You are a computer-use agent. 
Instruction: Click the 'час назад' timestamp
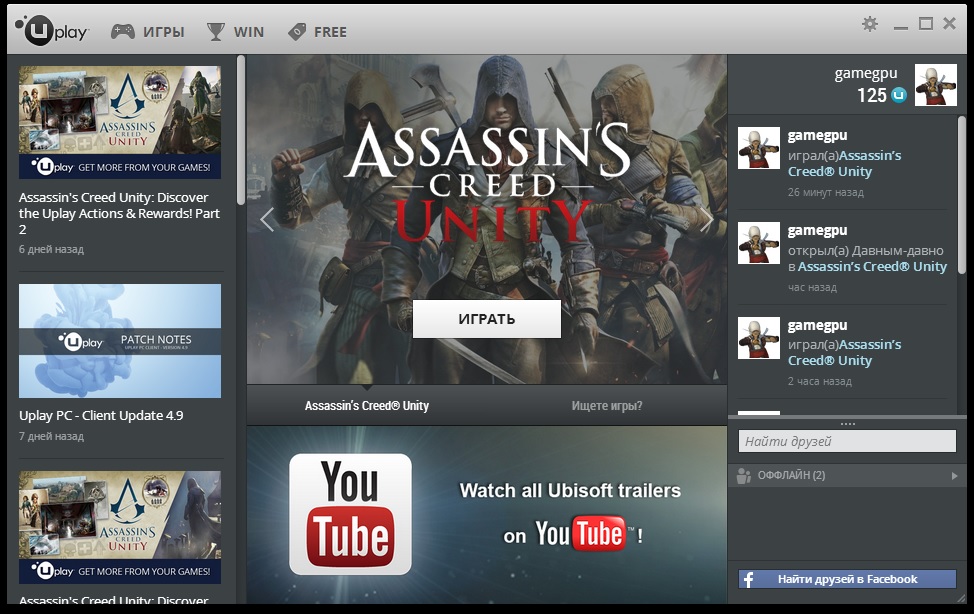pyautogui.click(x=812, y=288)
